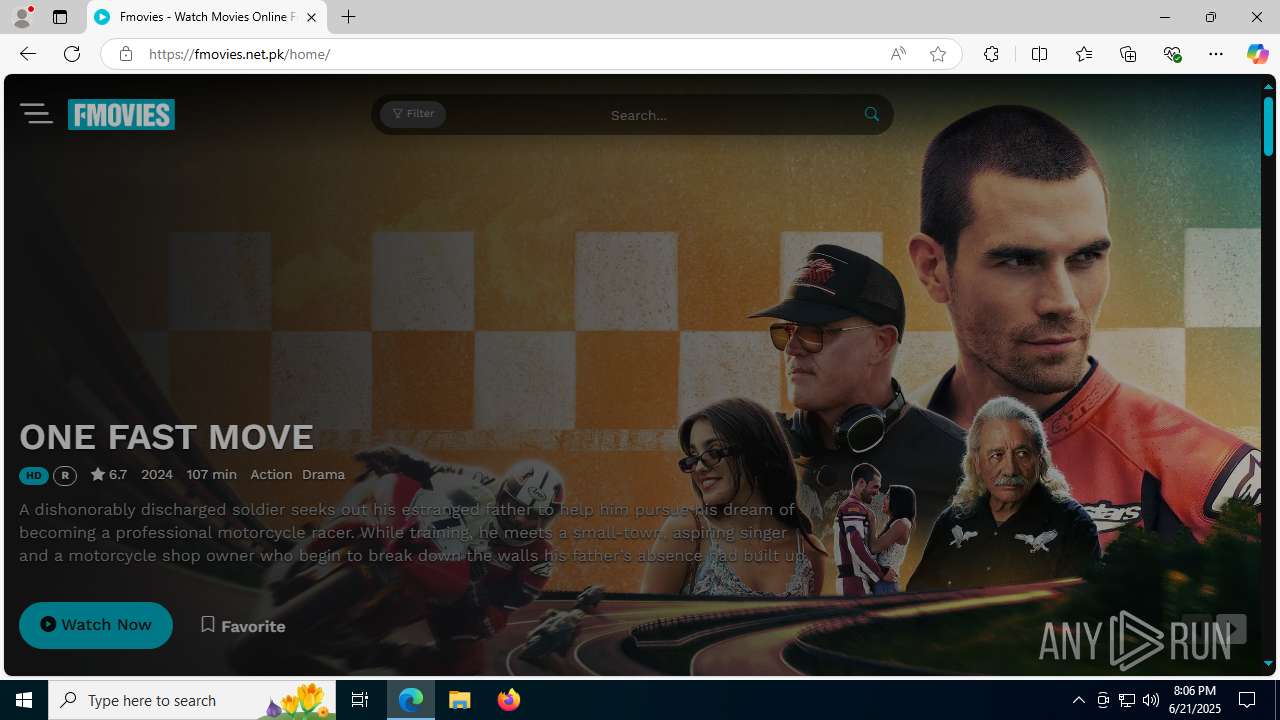Image resolution: width=1280 pixels, height=720 pixels.
Task: Open Collections icon
Action: (x=1128, y=54)
